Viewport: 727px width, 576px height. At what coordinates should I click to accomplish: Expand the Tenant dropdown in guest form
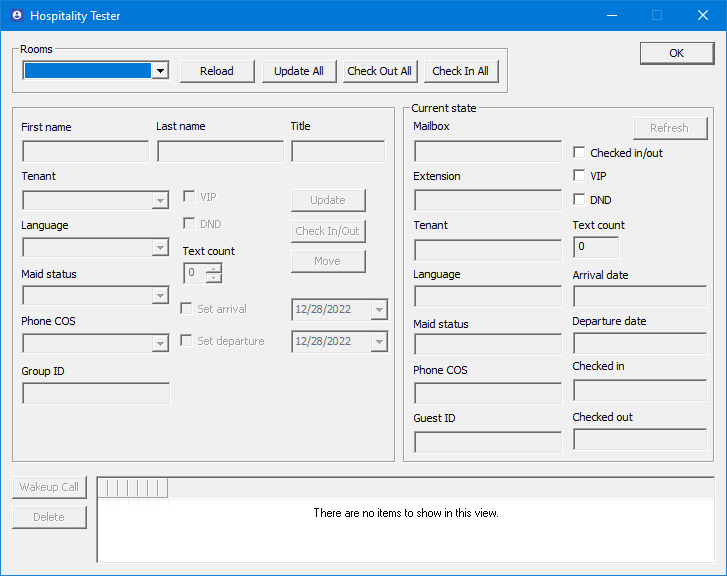[x=160, y=201]
